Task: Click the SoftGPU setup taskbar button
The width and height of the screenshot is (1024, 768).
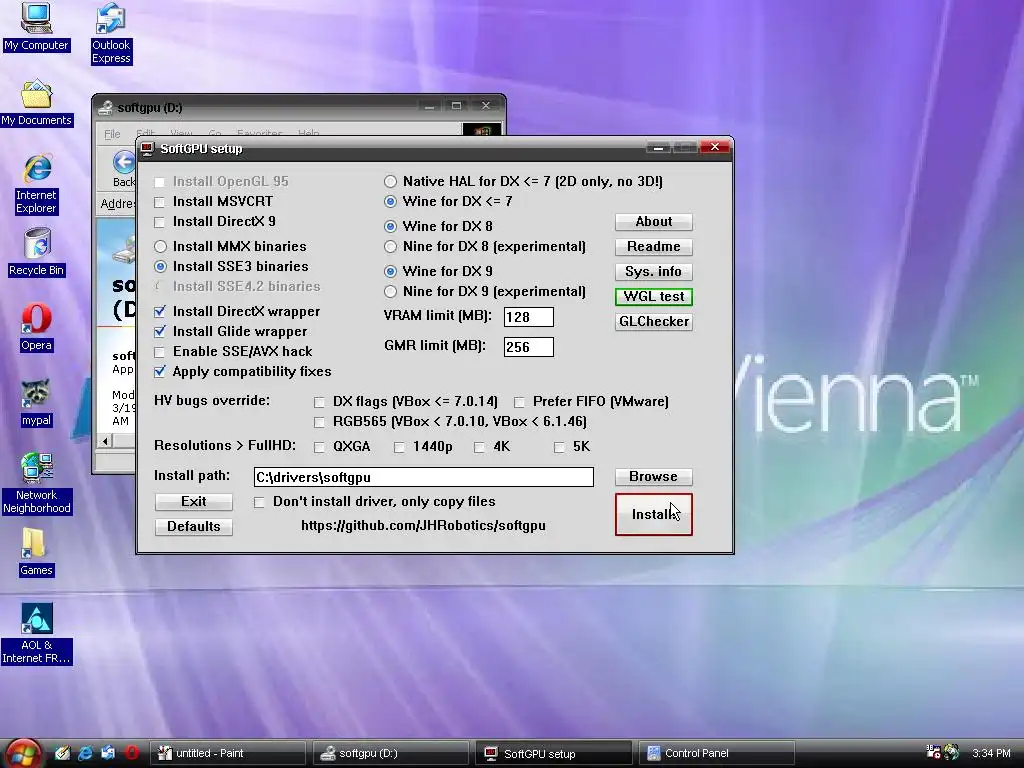Action: click(554, 754)
